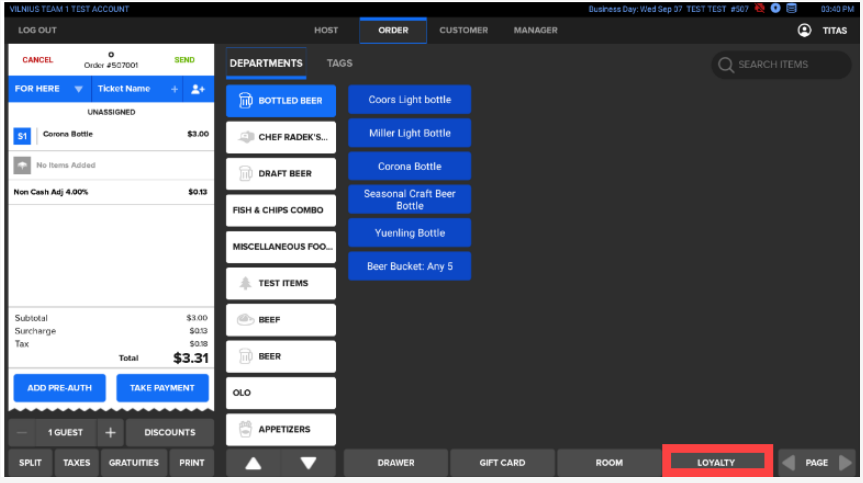Cancel the current order
The width and height of the screenshot is (863, 483).
pos(37,59)
